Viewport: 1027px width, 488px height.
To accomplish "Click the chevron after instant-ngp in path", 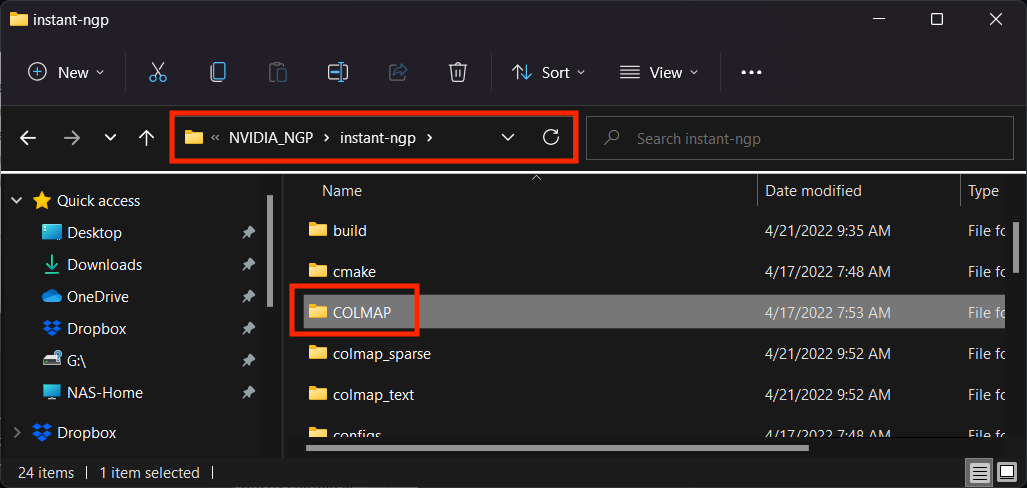I will (430, 138).
